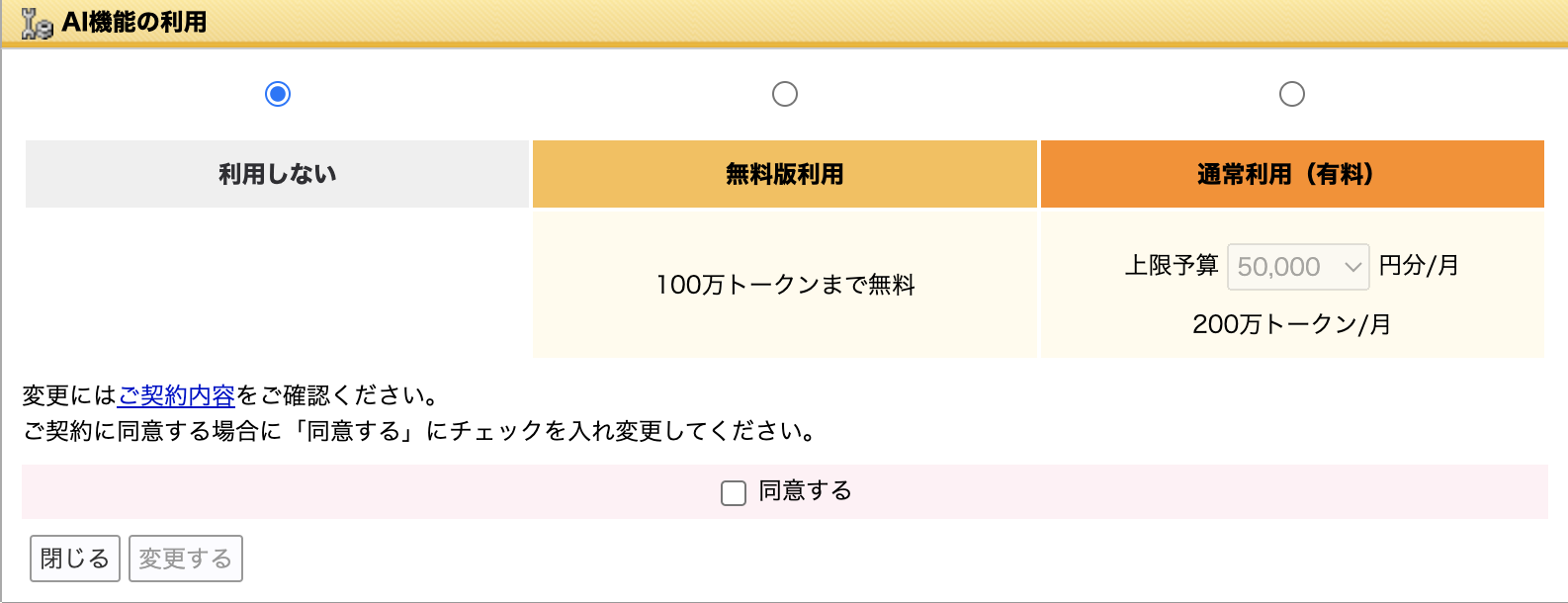The image size is (1568, 603).
Task: Click the 上限予算 label
Action: [x=1172, y=266]
